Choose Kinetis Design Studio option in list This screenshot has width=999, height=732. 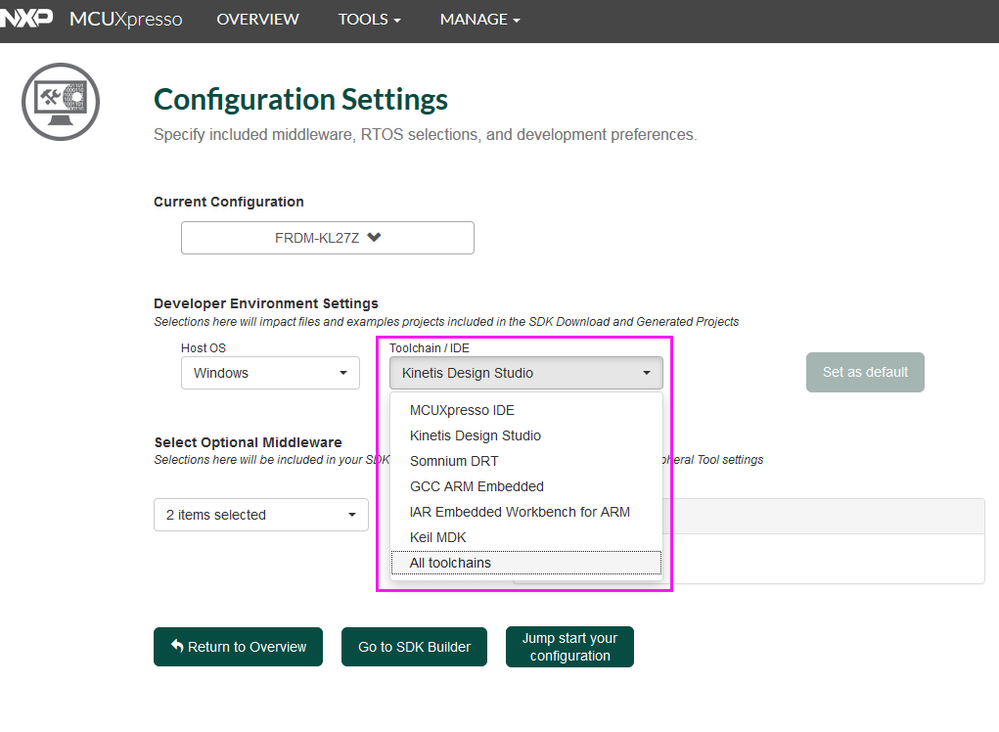pyautogui.click(x=526, y=436)
